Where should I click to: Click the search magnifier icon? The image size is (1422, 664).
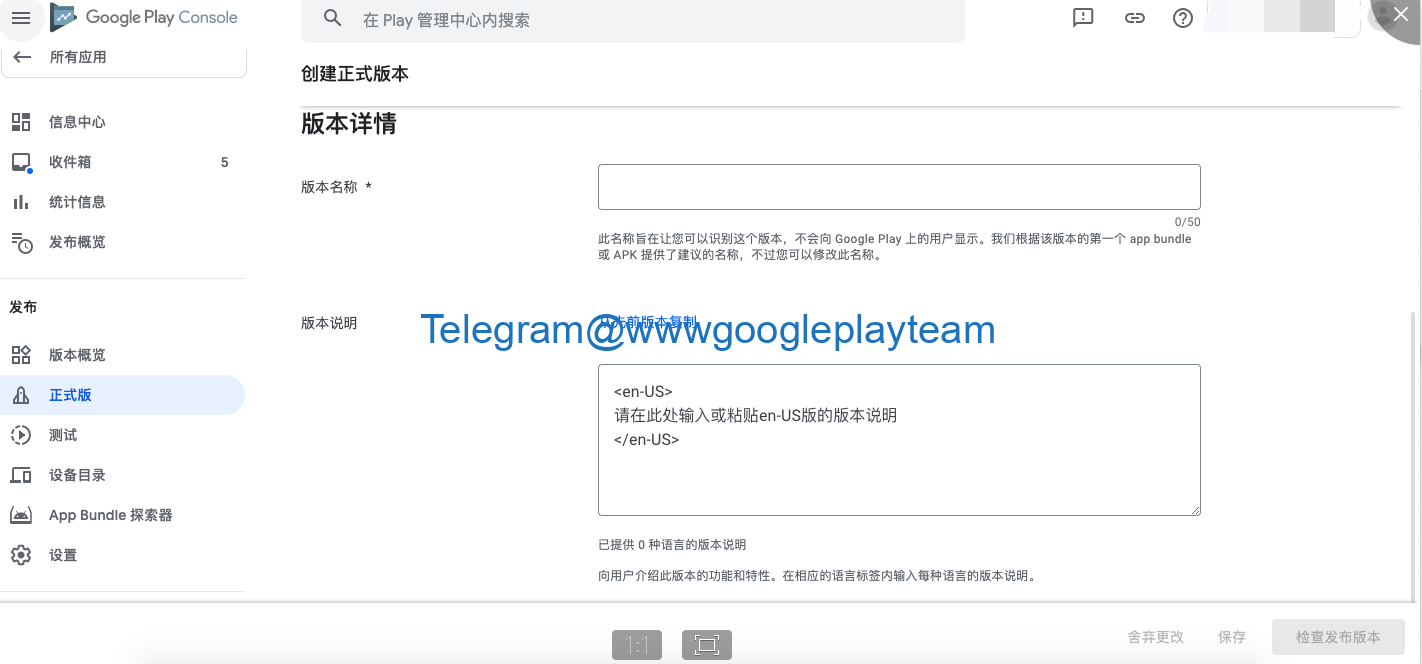click(334, 18)
